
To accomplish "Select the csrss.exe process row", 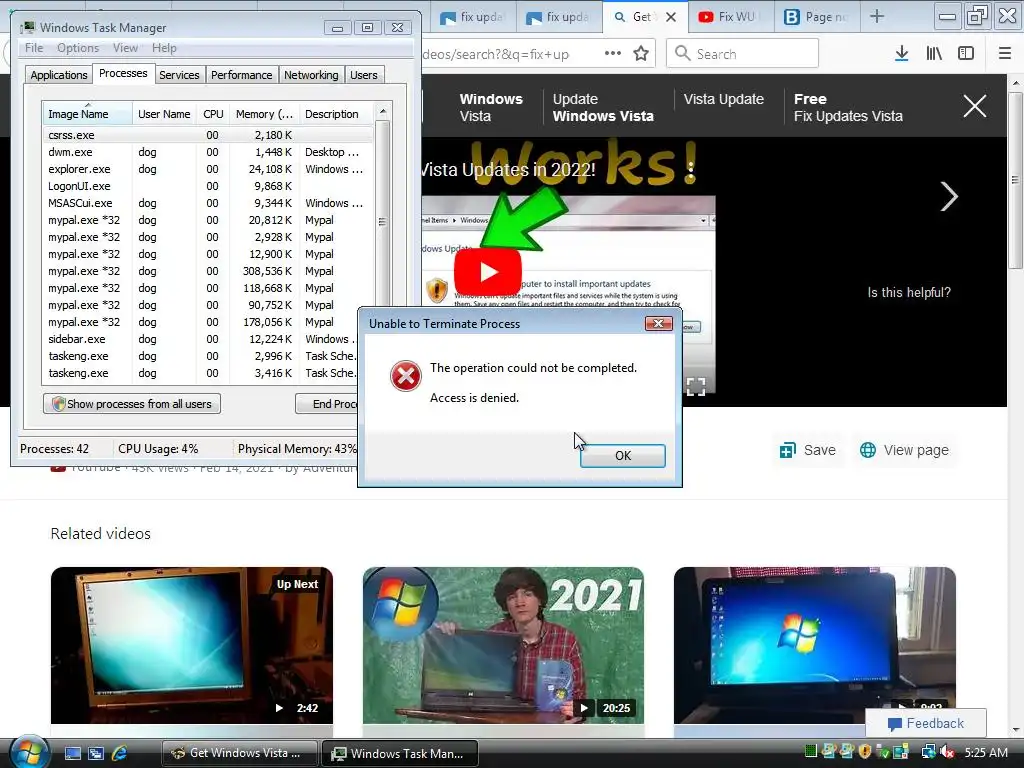I will pos(208,135).
